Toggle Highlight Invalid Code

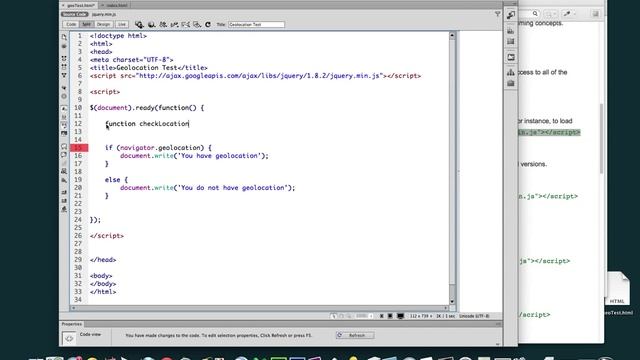(x=64, y=117)
